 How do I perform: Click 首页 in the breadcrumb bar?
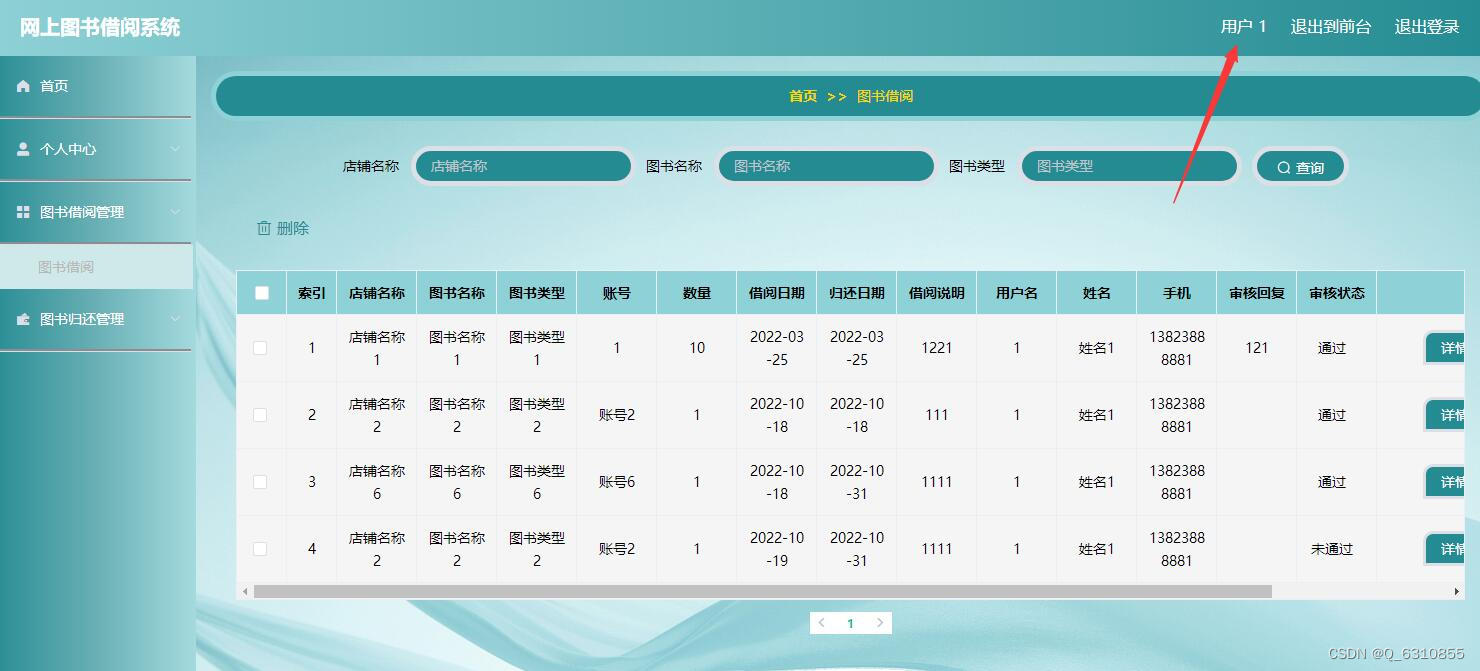click(803, 95)
